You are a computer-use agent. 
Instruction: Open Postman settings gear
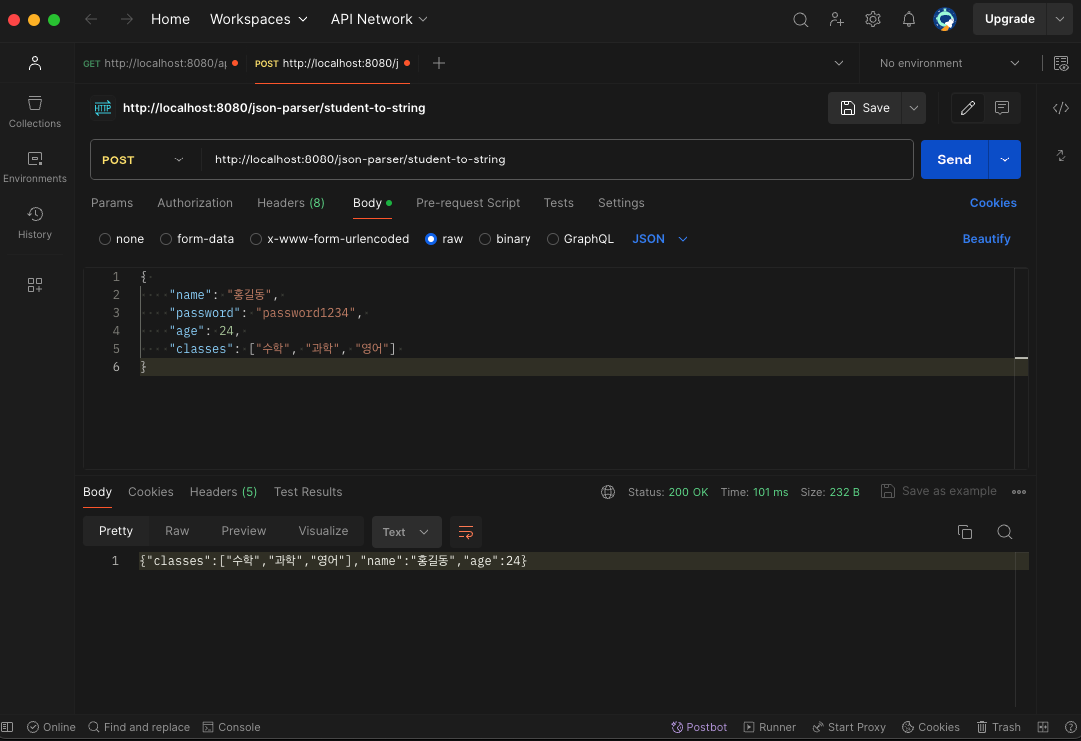click(873, 19)
